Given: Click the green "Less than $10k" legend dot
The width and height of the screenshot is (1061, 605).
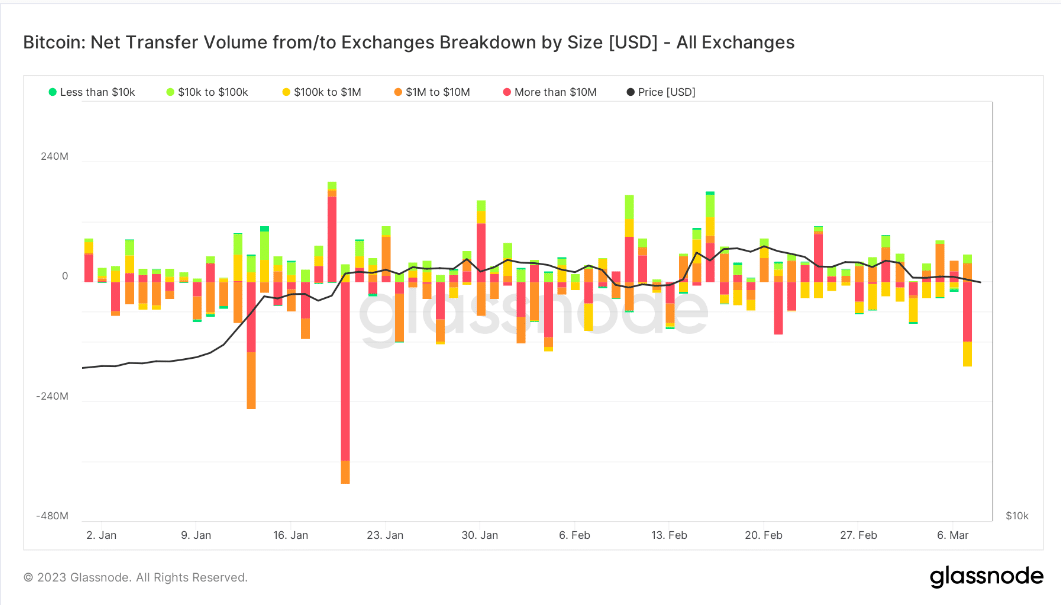Looking at the screenshot, I should pos(52,92).
